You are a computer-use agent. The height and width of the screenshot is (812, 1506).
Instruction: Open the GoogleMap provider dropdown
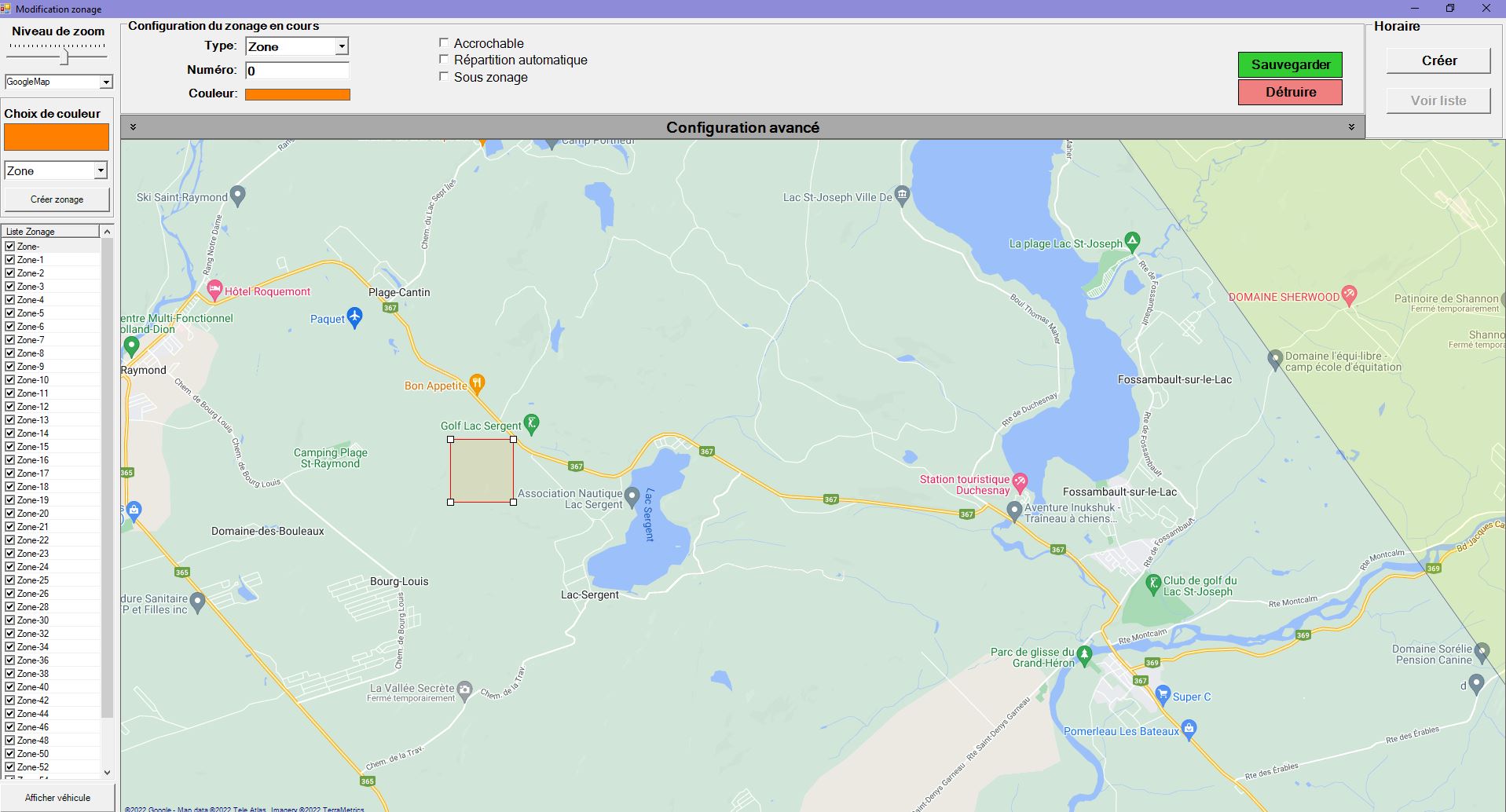[106, 82]
